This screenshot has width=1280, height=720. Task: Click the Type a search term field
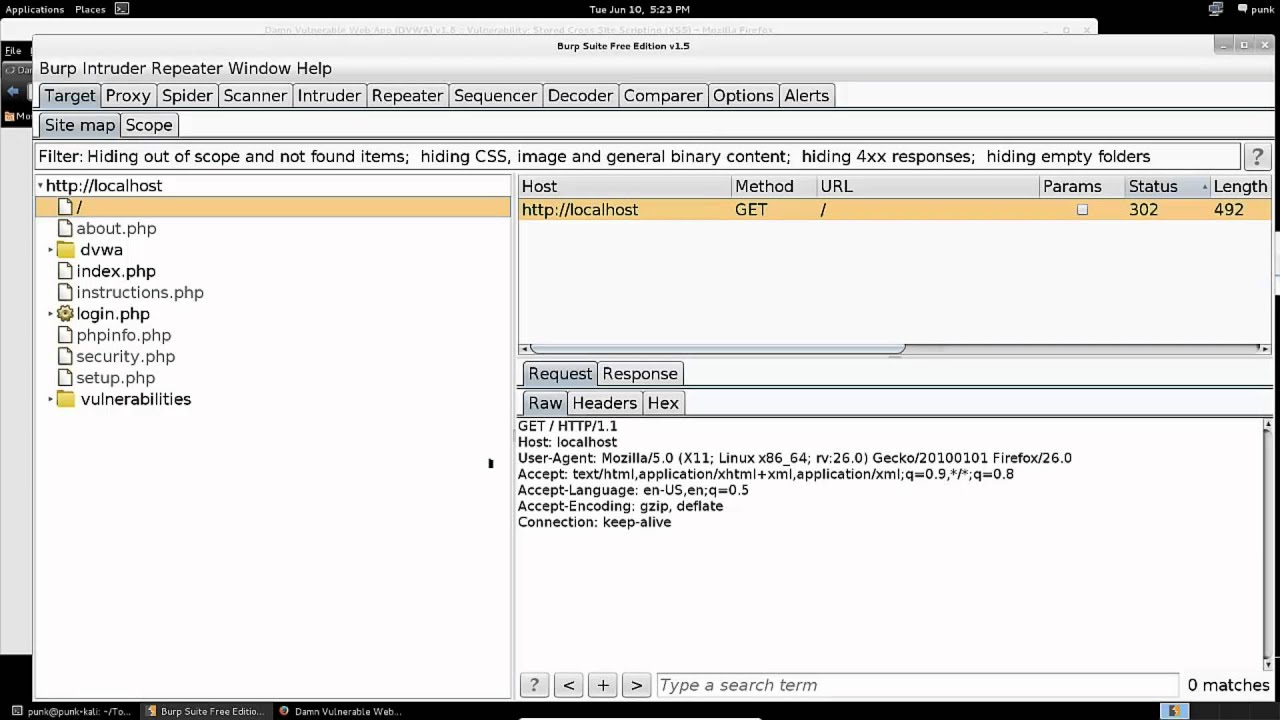(917, 685)
